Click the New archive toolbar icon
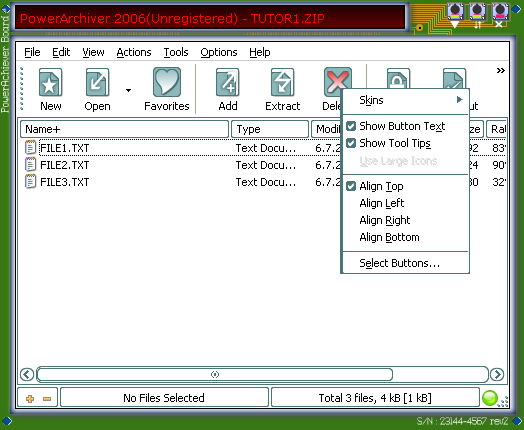The height and width of the screenshot is (430, 524). 50,83
